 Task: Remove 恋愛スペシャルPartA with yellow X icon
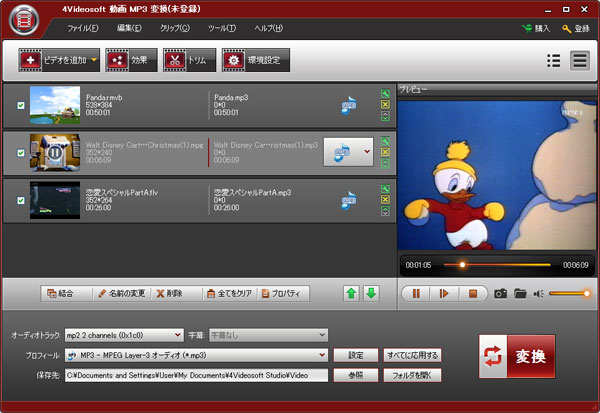point(385,199)
